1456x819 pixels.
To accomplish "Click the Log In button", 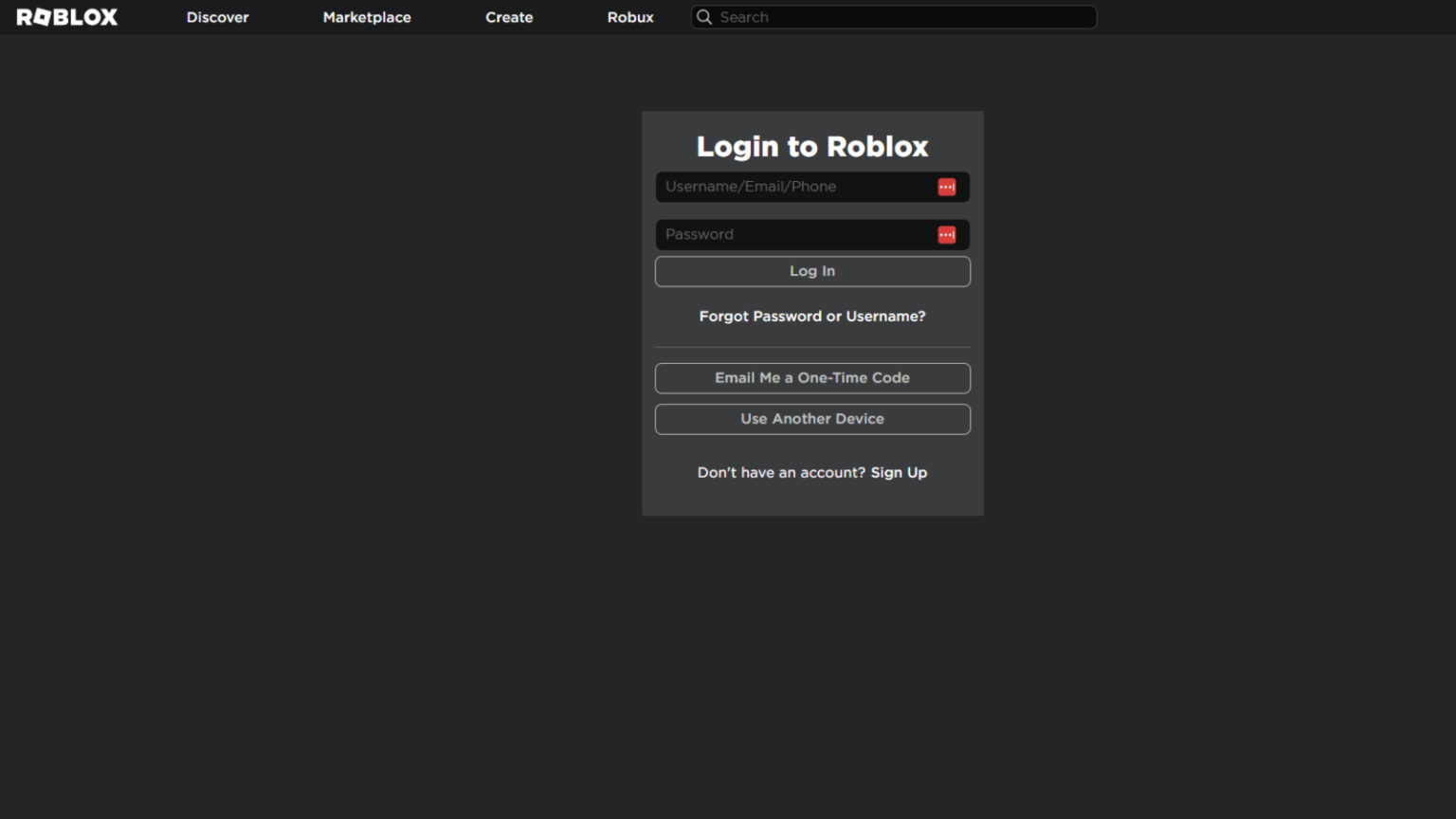I will tap(811, 271).
